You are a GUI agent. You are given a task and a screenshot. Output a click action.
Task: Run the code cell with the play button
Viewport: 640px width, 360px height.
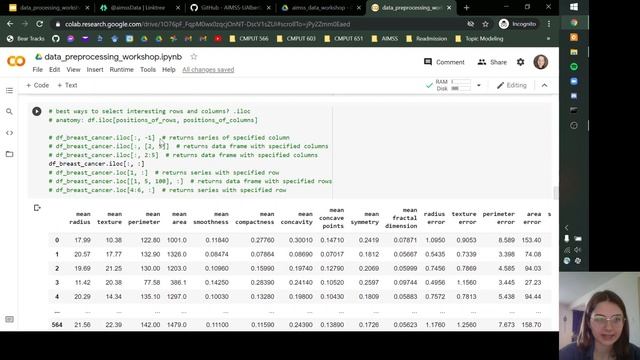coord(37,111)
